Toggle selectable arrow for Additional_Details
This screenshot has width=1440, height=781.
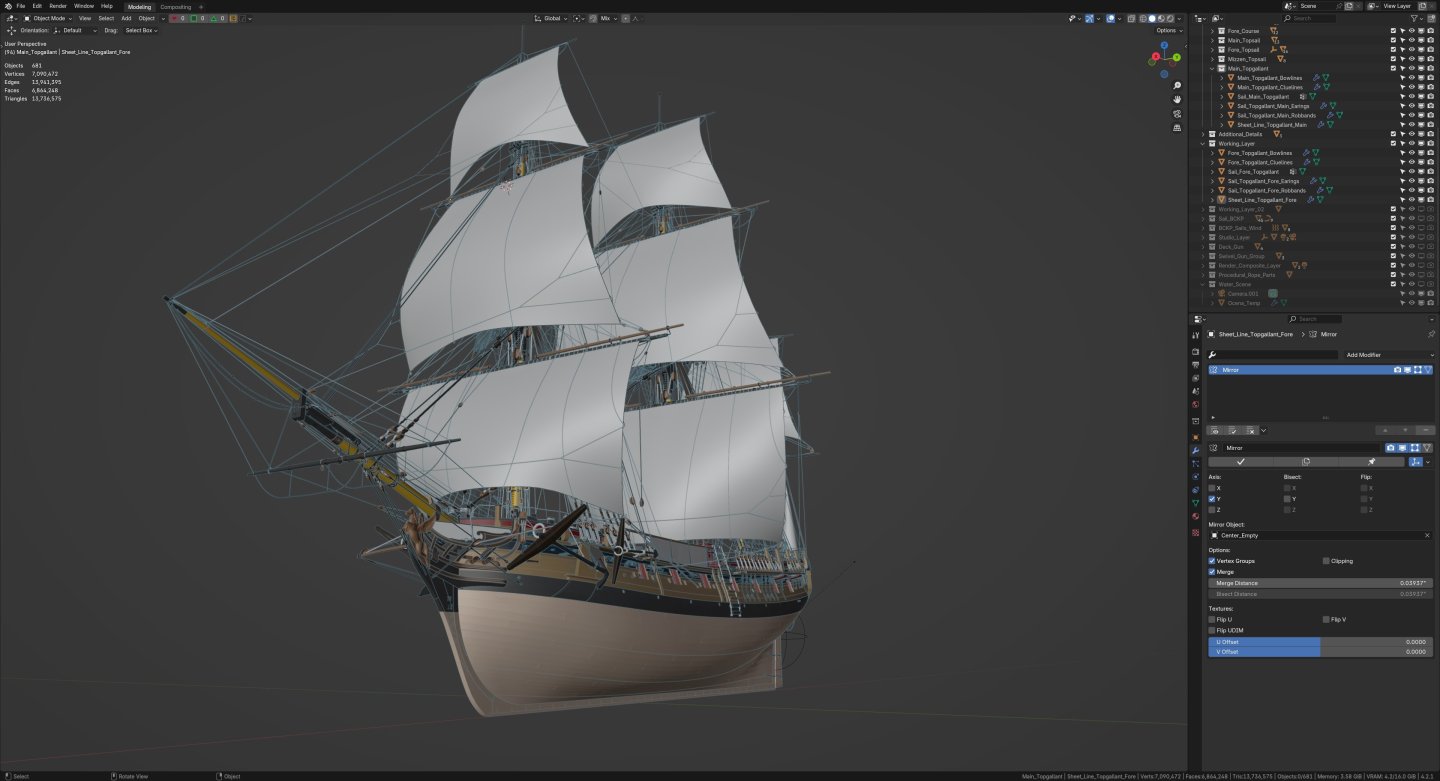click(x=1402, y=134)
